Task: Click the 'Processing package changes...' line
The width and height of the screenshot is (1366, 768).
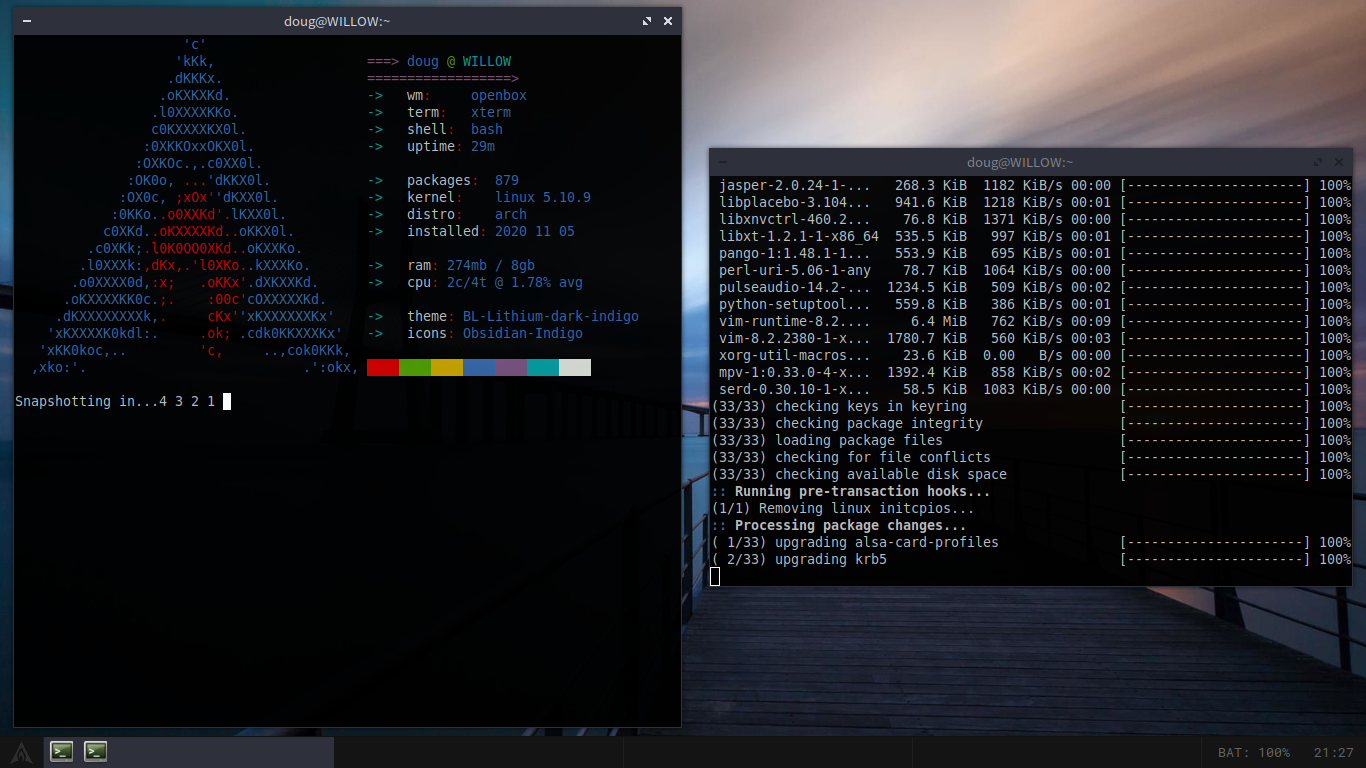Action: tap(839, 525)
